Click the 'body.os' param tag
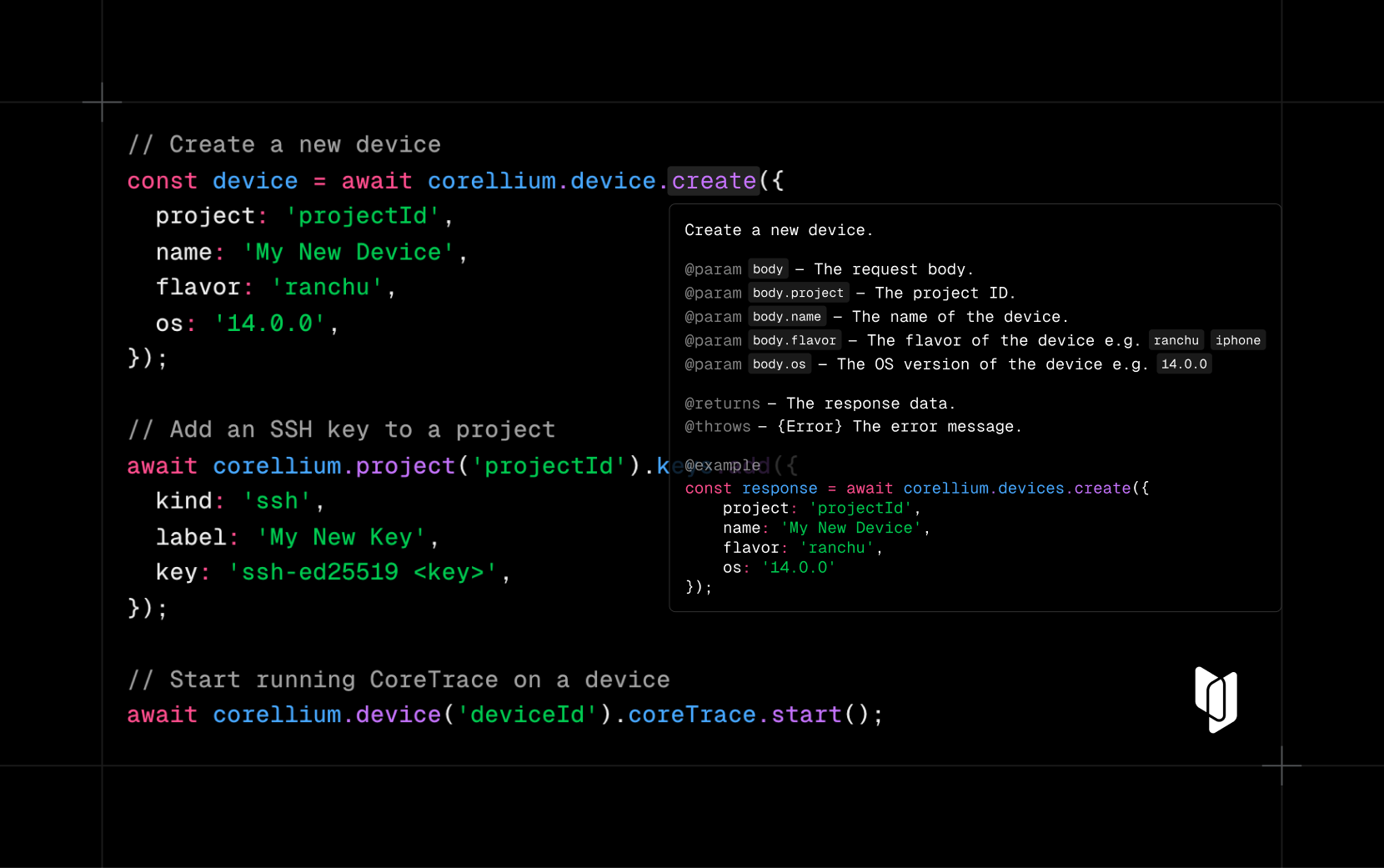1384x868 pixels. [779, 364]
